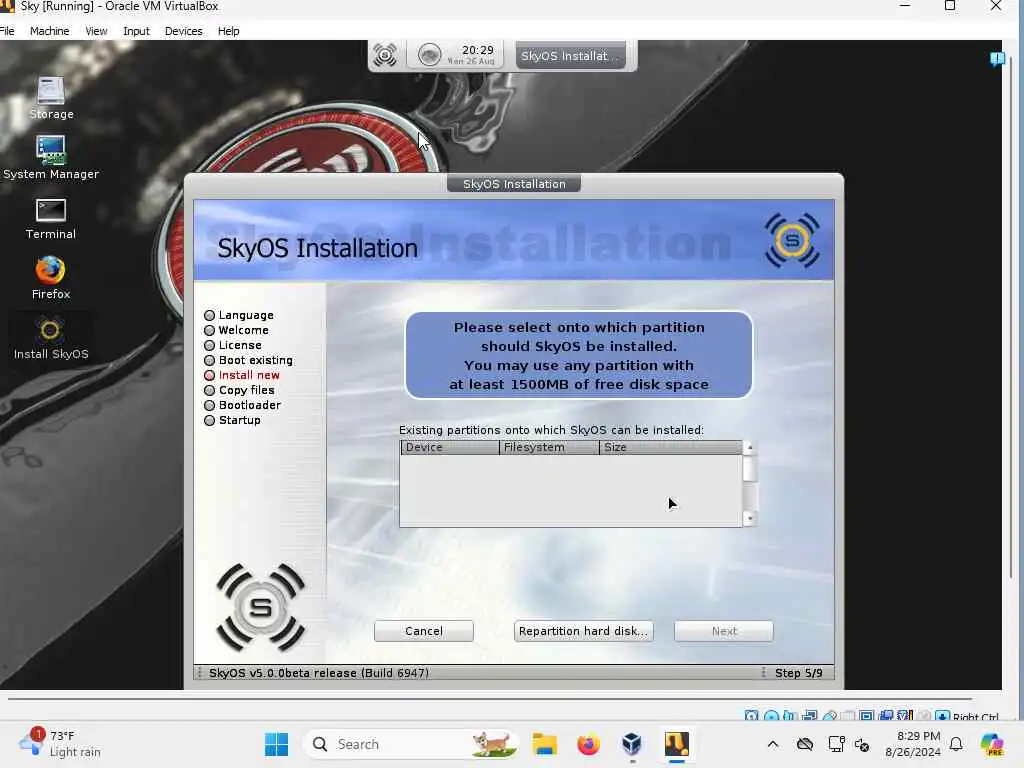Open the Windows Start button
The image size is (1024, 768).
[x=276, y=744]
